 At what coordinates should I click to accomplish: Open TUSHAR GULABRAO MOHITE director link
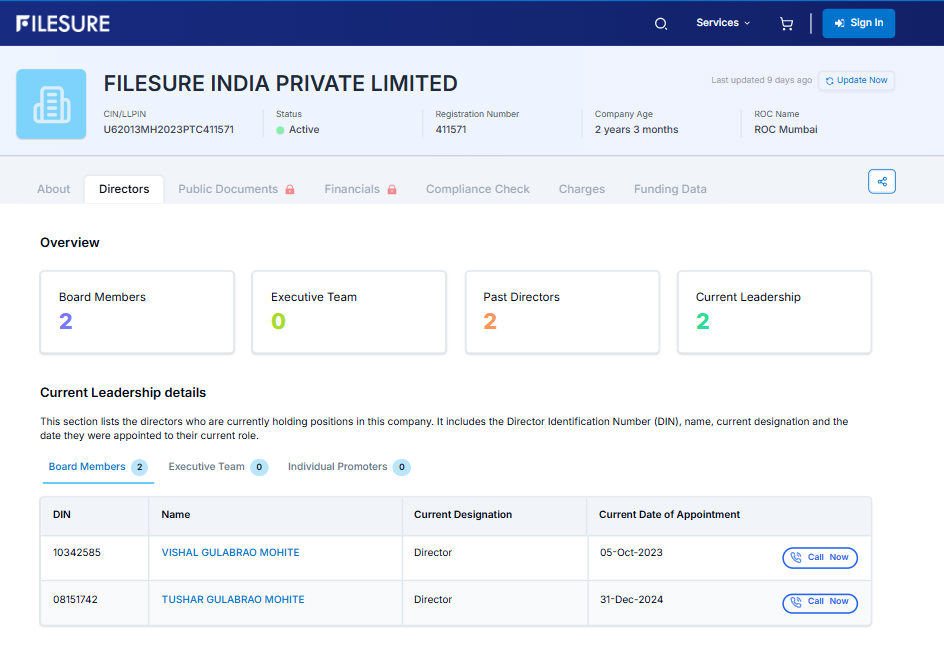point(233,600)
